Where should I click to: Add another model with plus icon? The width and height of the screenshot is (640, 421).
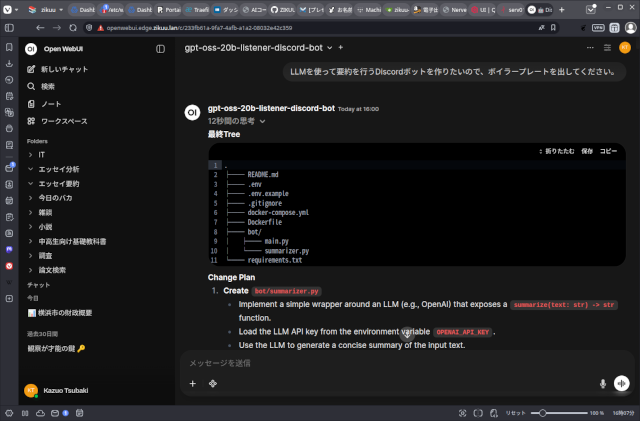click(341, 48)
